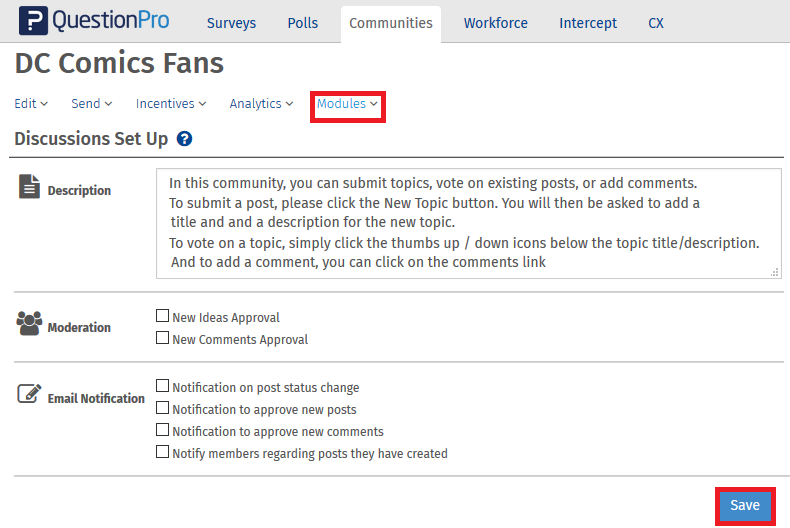This screenshot has height=528, width=790.
Task: Tick Notification to approve new comments
Action: point(163,431)
